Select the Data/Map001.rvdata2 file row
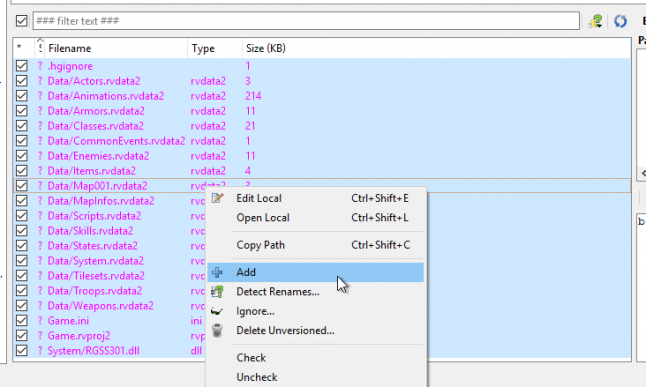Viewport: 646px width, 387px height. point(322,186)
